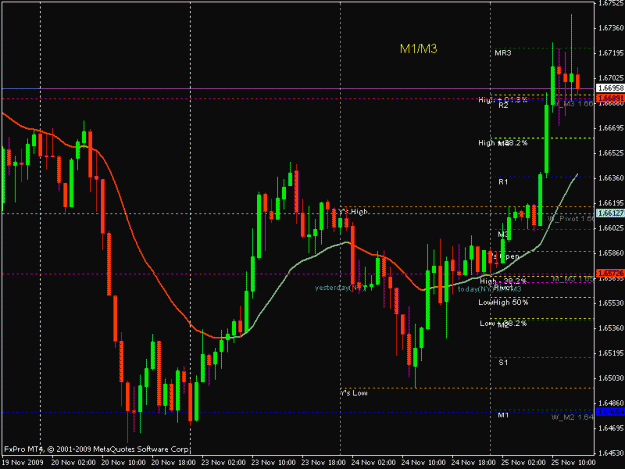Select the W_M2 weekly level label
Screen dimensions: 625x469
pos(573,417)
